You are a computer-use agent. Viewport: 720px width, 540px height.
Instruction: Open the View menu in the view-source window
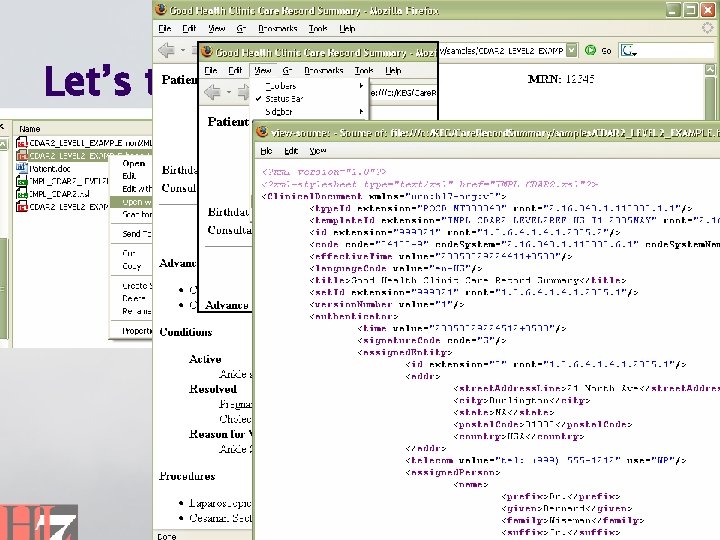[x=318, y=151]
